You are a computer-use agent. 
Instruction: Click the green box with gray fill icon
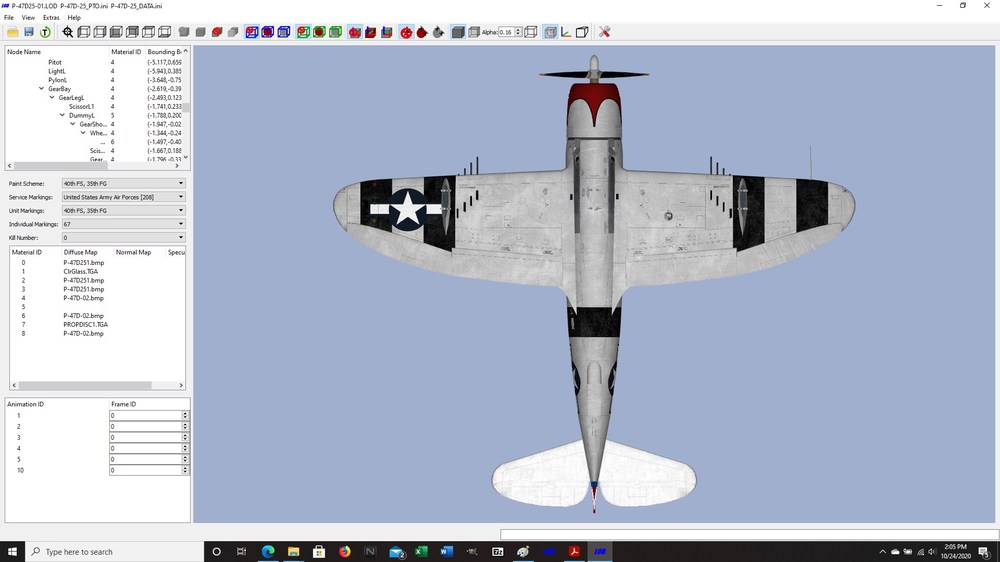[x=335, y=32]
